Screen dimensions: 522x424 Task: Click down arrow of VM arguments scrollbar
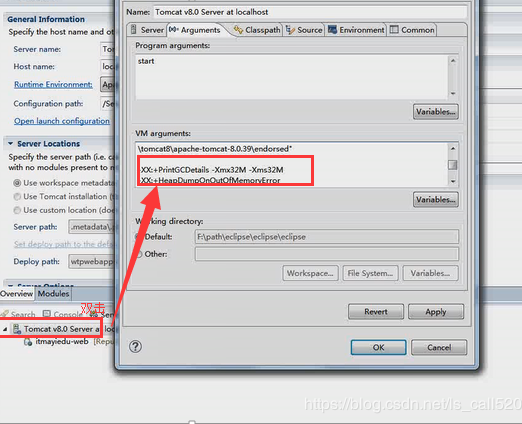pos(453,181)
